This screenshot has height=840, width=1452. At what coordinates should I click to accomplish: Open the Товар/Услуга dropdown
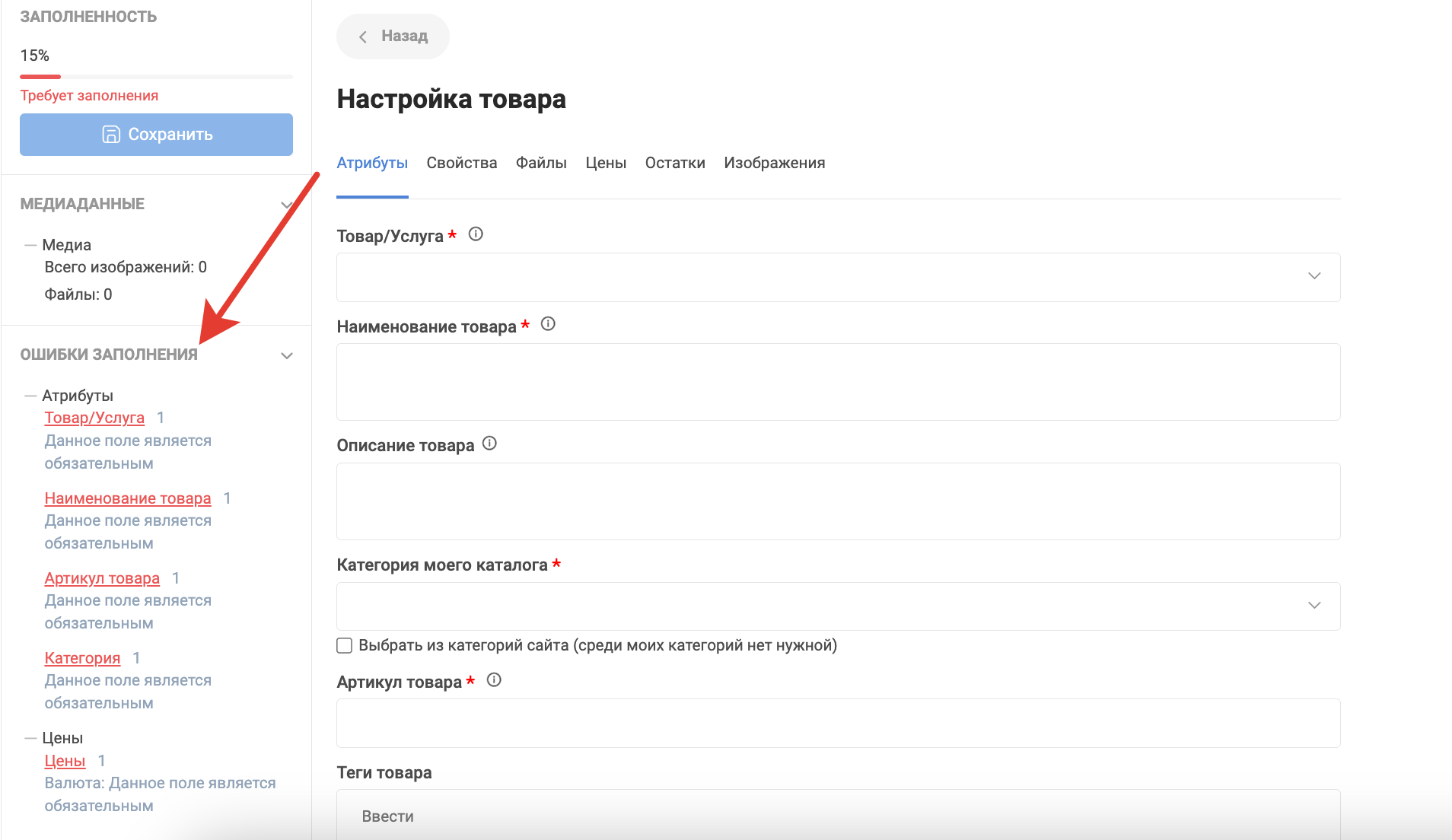[x=837, y=277]
